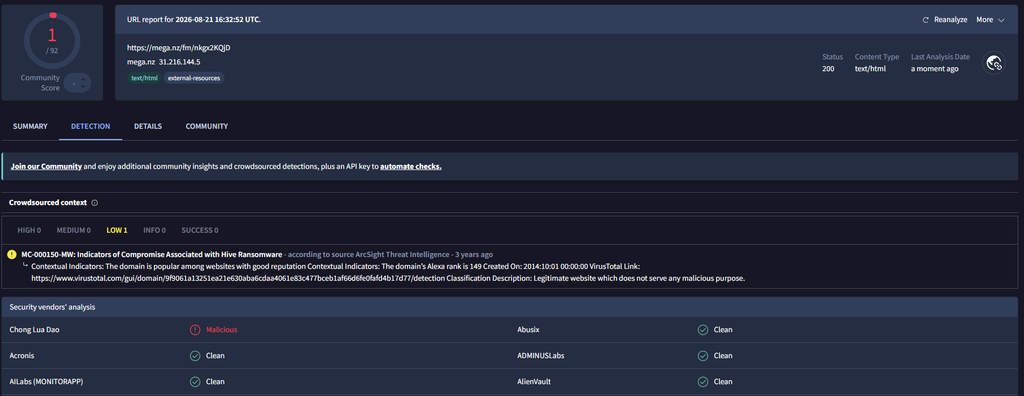The height and width of the screenshot is (396, 1024).
Task: Click the URL report date heading
Action: [193, 20]
